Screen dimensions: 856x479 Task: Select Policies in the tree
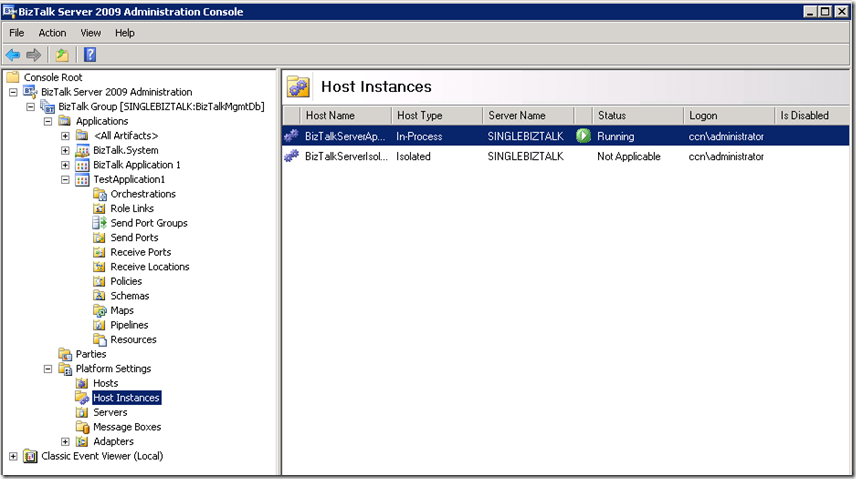pos(126,281)
